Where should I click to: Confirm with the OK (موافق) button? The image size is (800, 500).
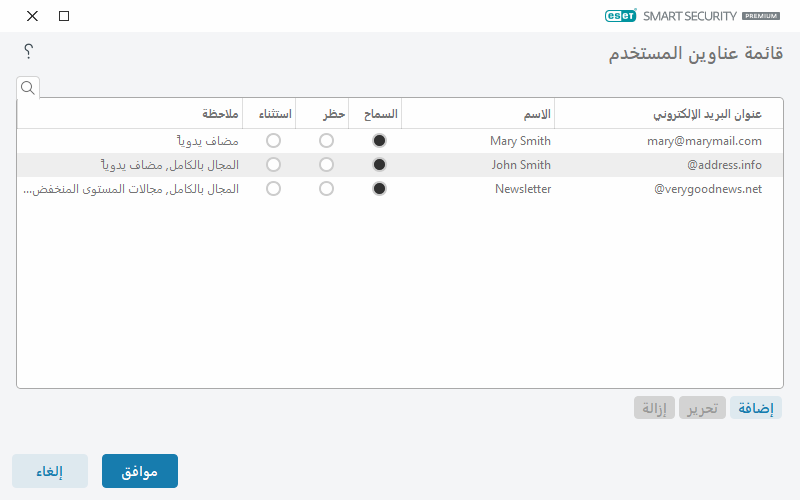pyautogui.click(x=140, y=471)
